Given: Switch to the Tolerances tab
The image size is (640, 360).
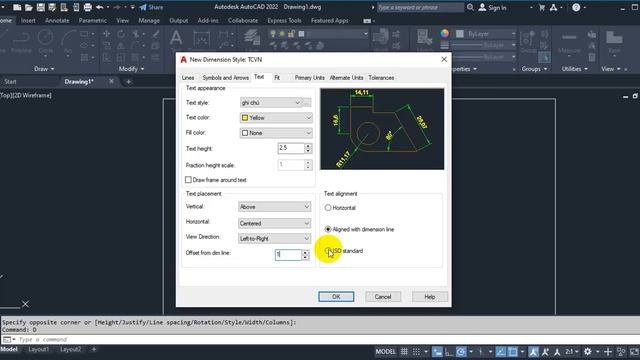Looking at the screenshot, I should click(x=381, y=78).
